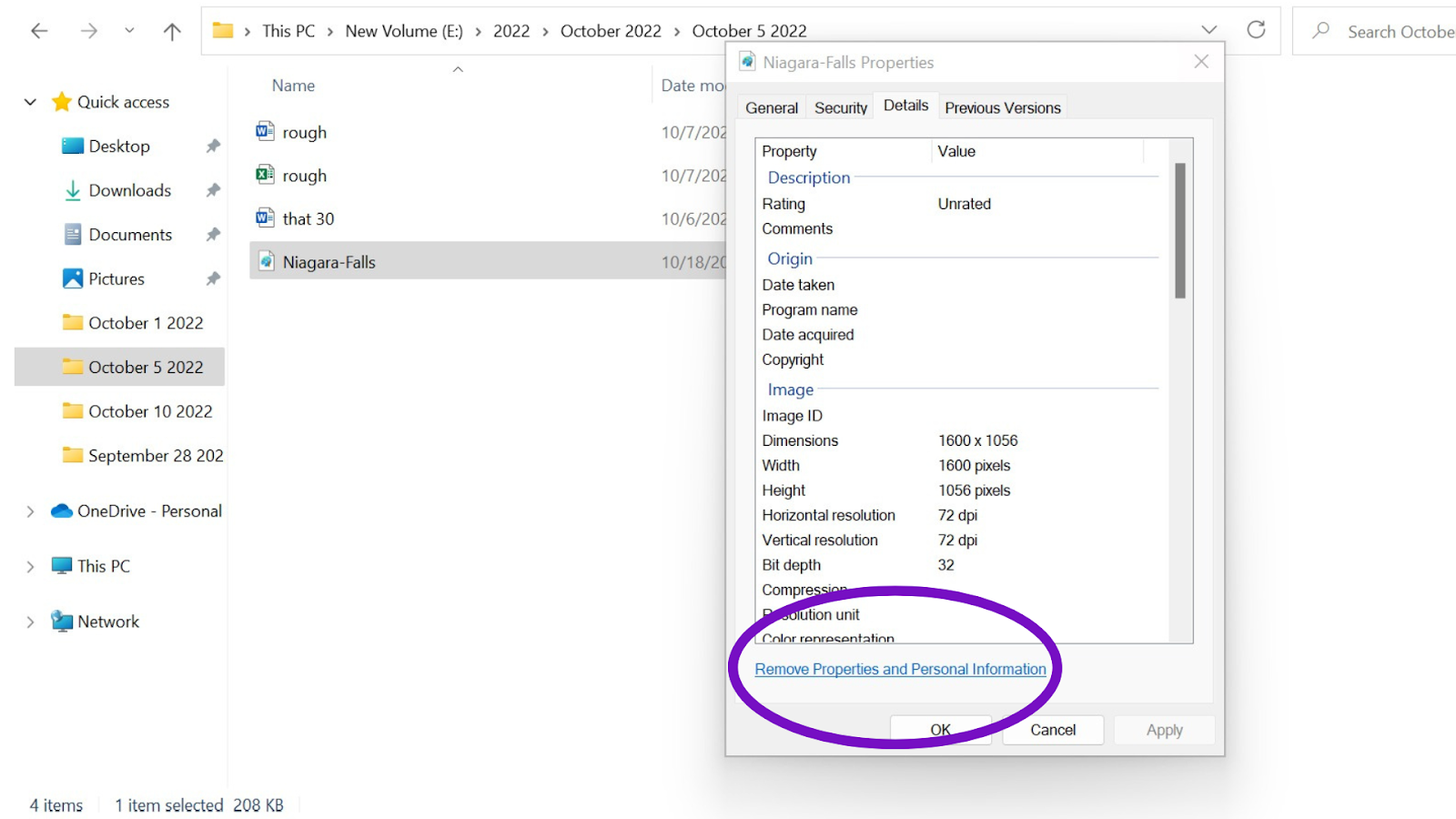This screenshot has height=819, width=1456.
Task: Navigate back to the previous folder
Action: coord(39,30)
